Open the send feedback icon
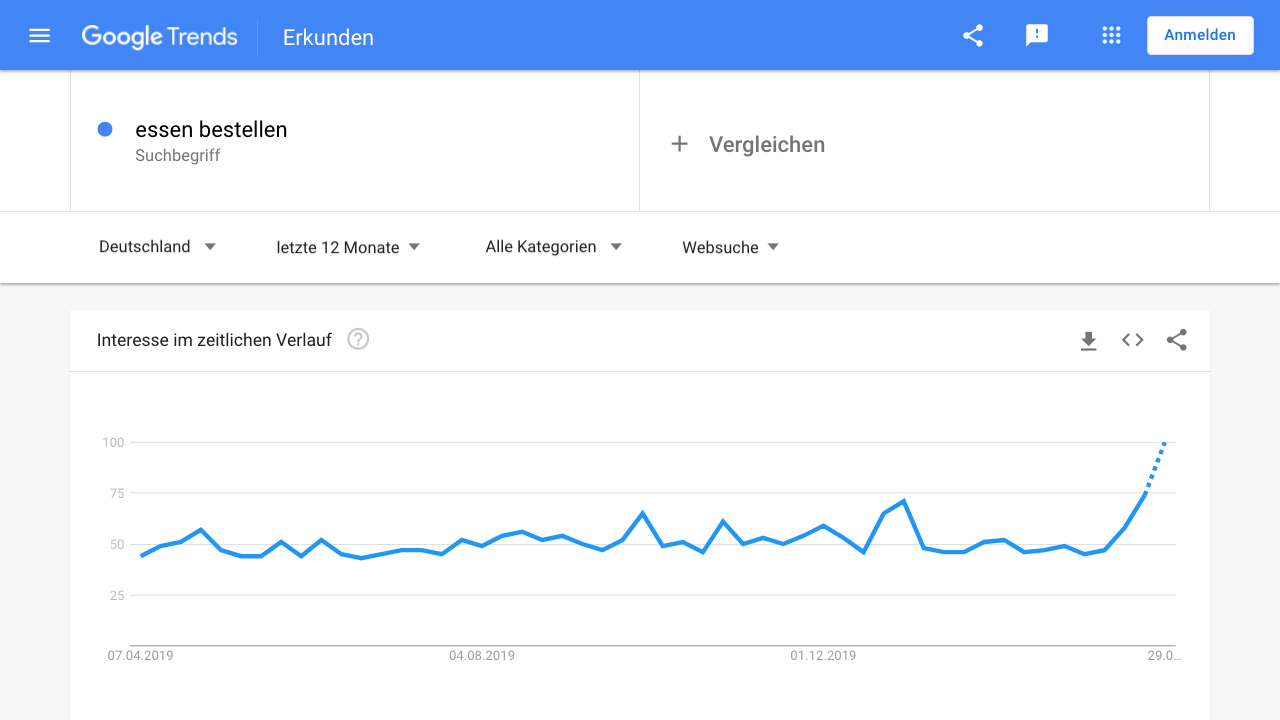 pyautogui.click(x=1037, y=36)
